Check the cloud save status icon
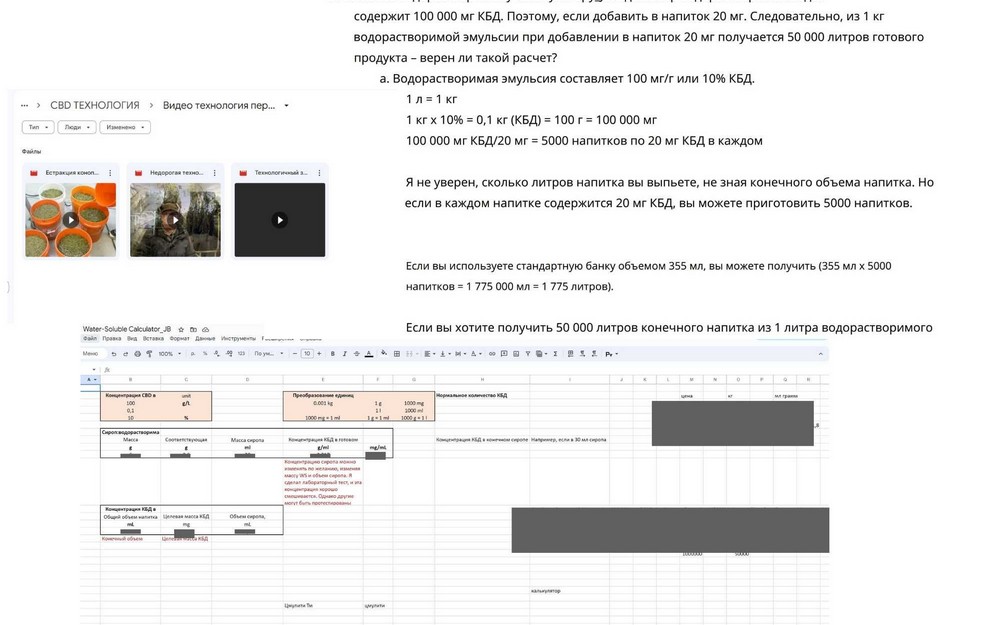The image size is (1000, 625). [205, 330]
